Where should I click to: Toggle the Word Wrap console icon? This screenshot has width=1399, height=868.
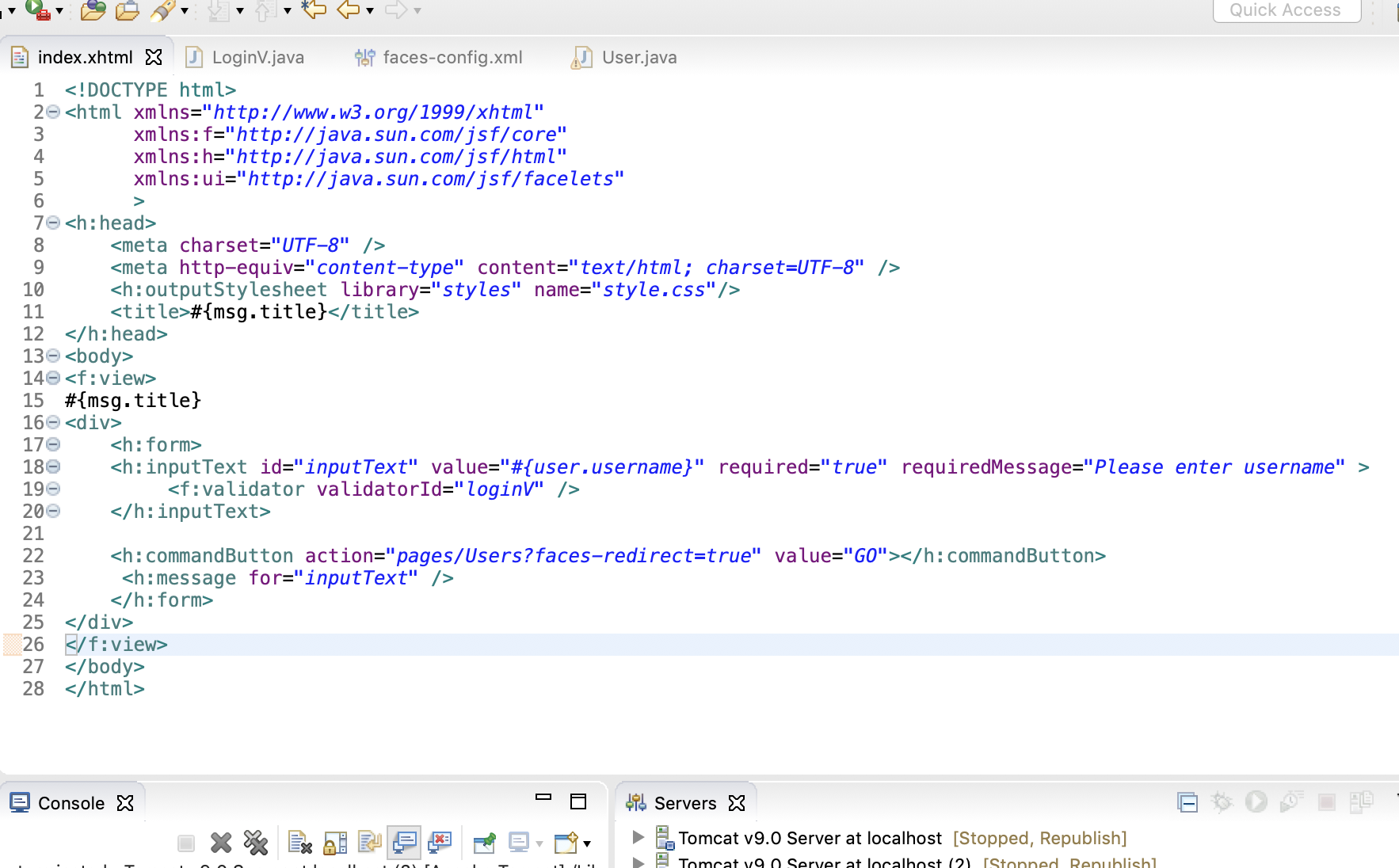(x=369, y=843)
